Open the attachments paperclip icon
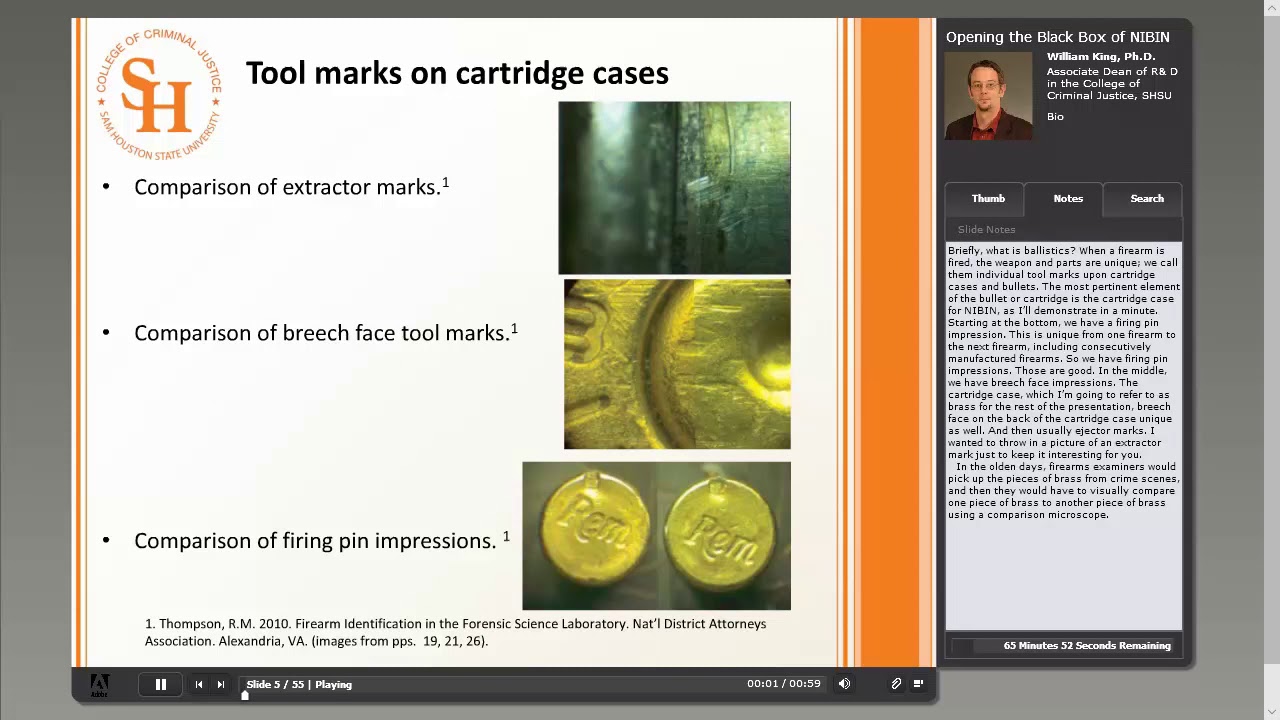This screenshot has width=1280, height=720. pos(896,684)
